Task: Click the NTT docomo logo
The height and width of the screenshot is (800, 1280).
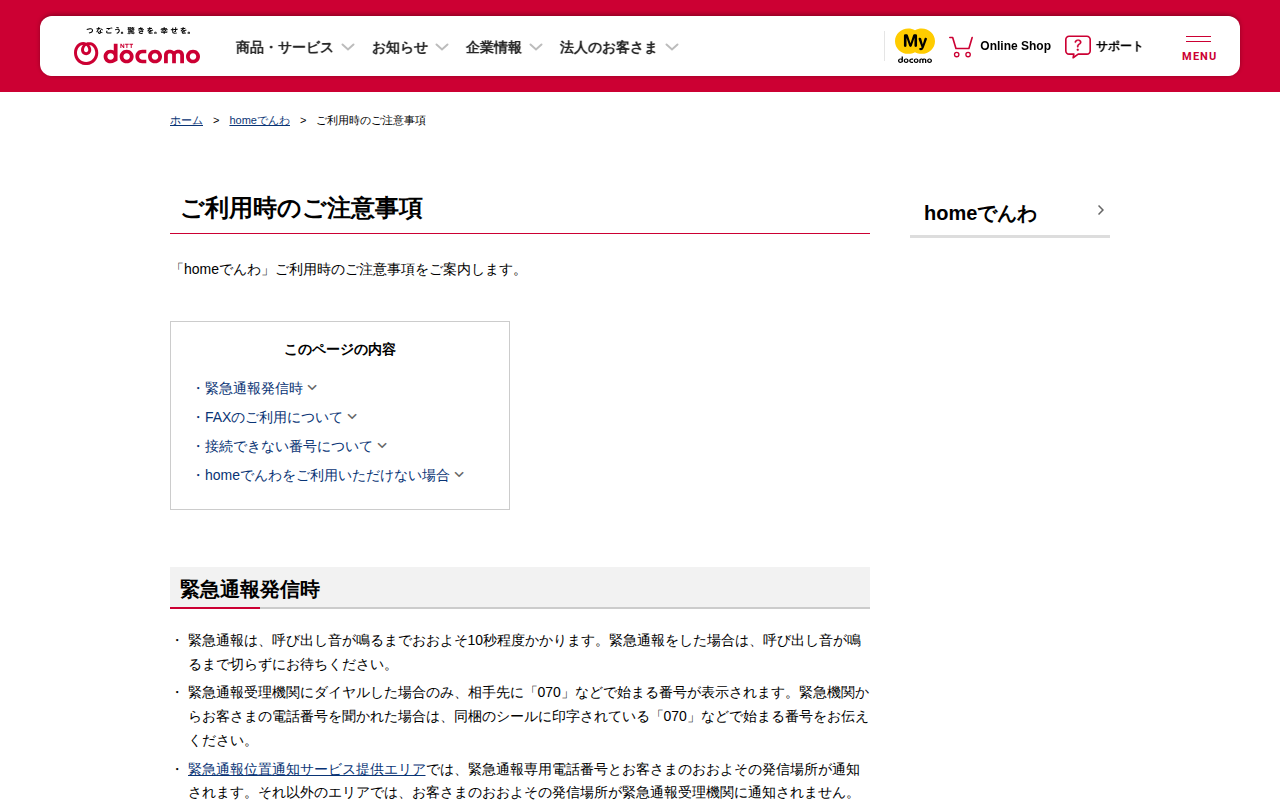Action: click(137, 46)
